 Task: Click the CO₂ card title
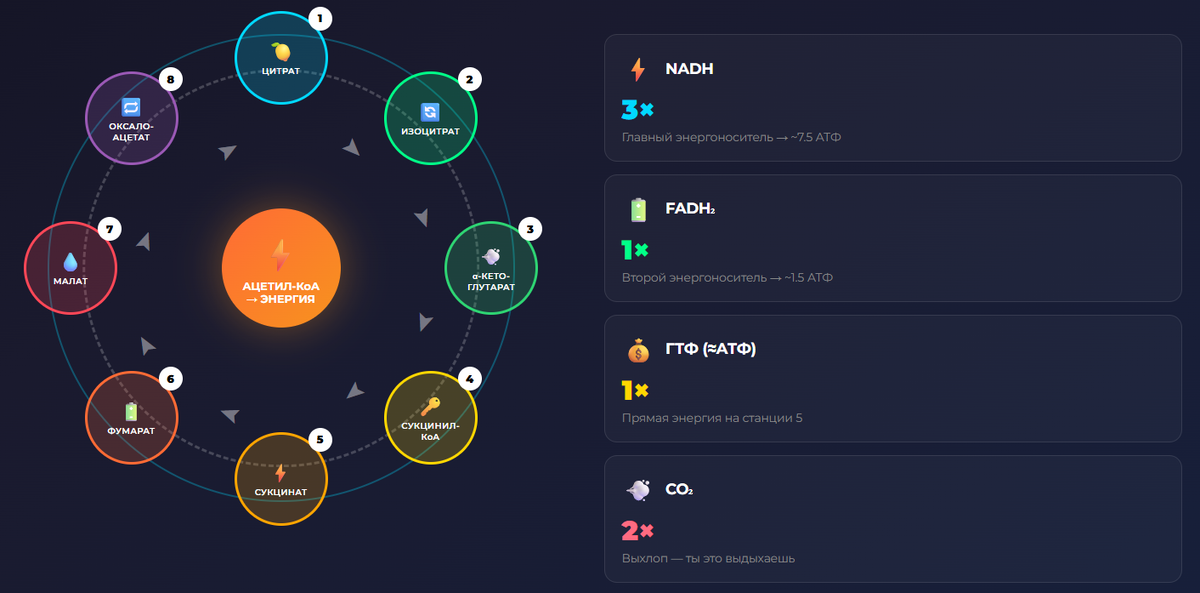pos(679,490)
